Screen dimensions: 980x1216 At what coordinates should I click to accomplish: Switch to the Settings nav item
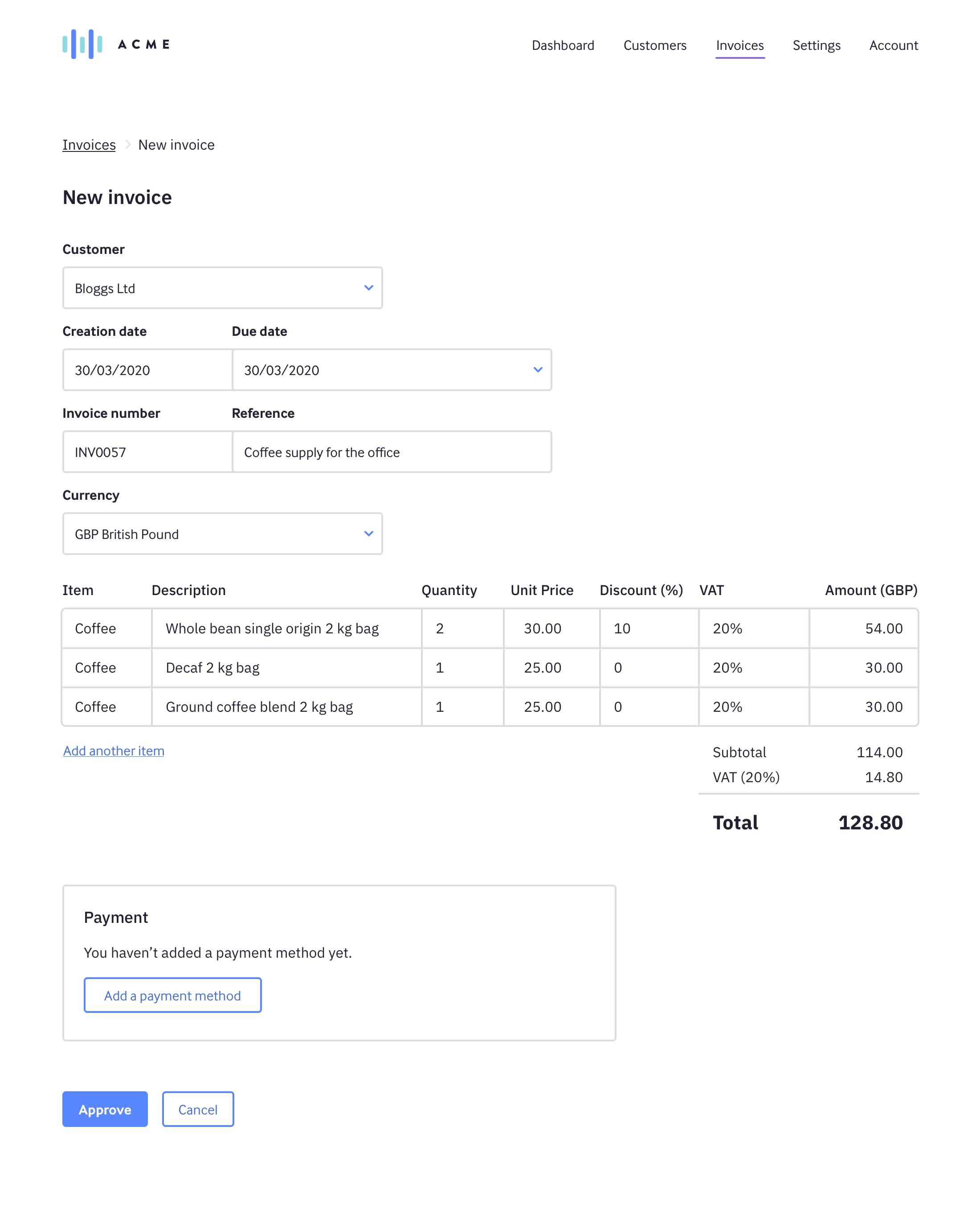point(816,45)
